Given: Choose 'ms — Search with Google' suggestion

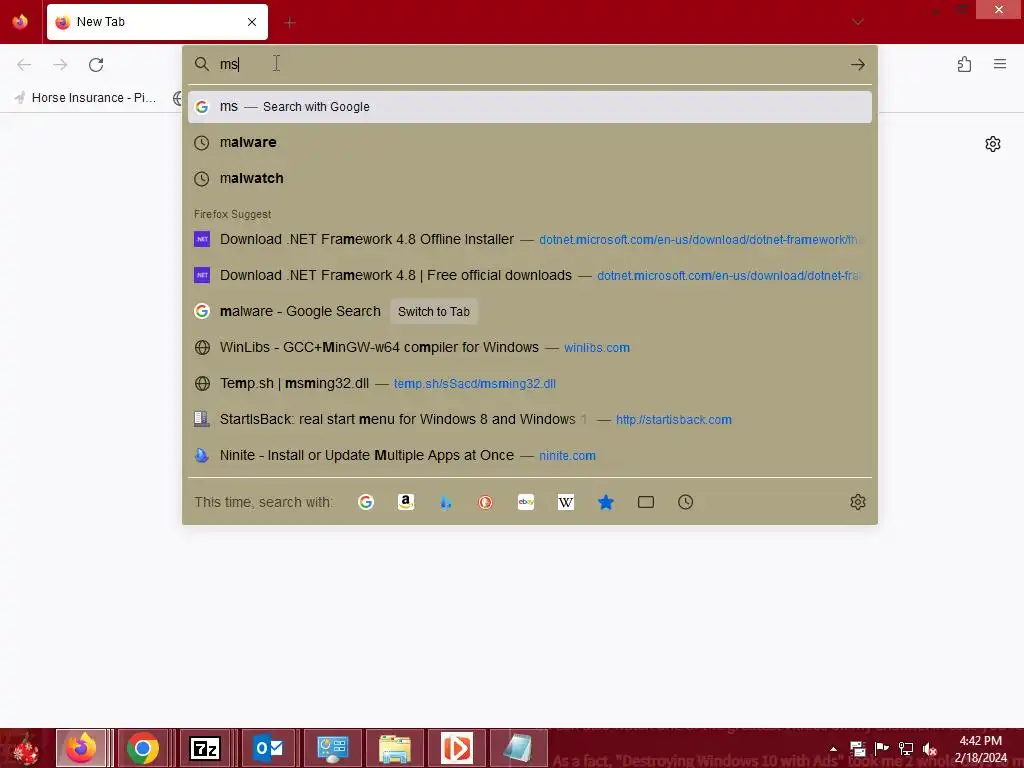Looking at the screenshot, I should pos(530,106).
